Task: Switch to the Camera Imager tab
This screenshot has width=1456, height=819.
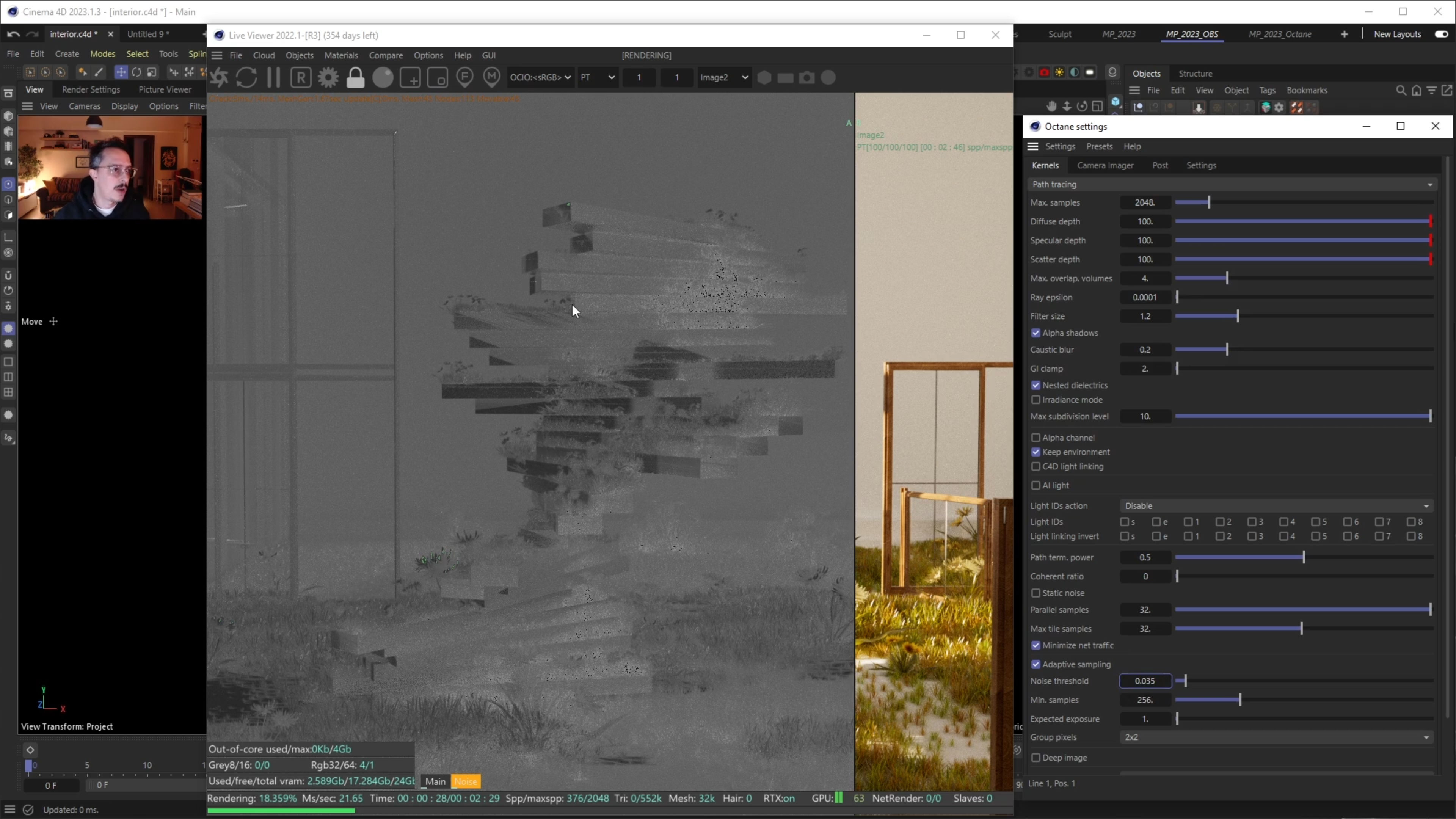Action: tap(1105, 166)
